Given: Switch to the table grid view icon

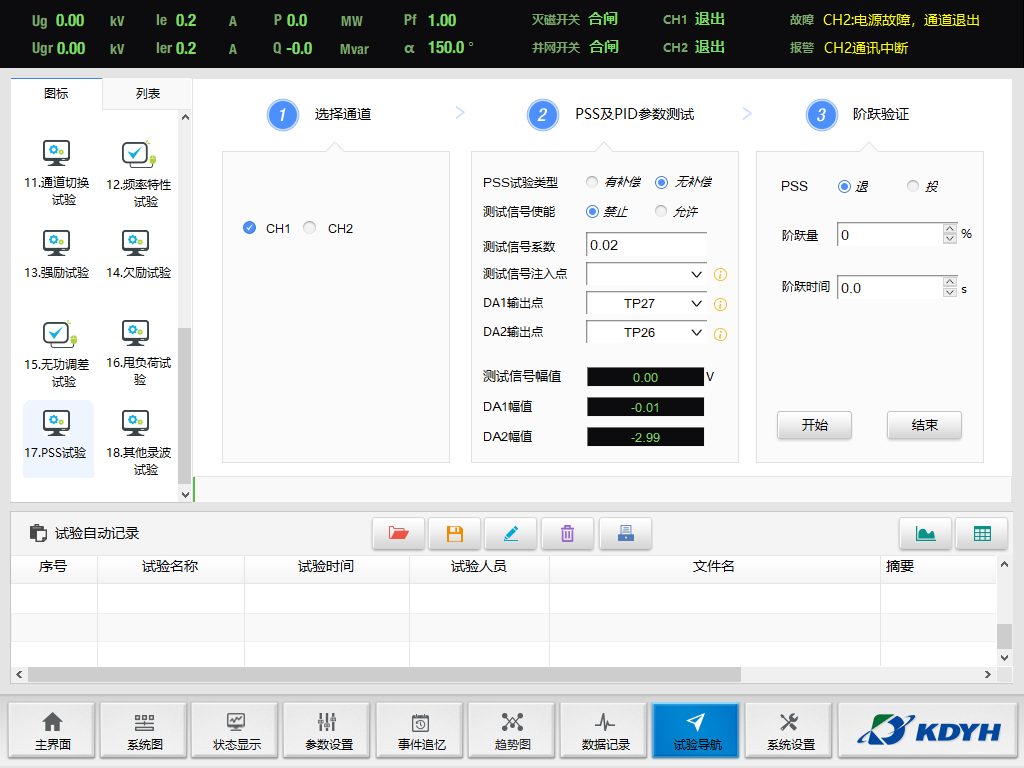Looking at the screenshot, I should click(982, 534).
